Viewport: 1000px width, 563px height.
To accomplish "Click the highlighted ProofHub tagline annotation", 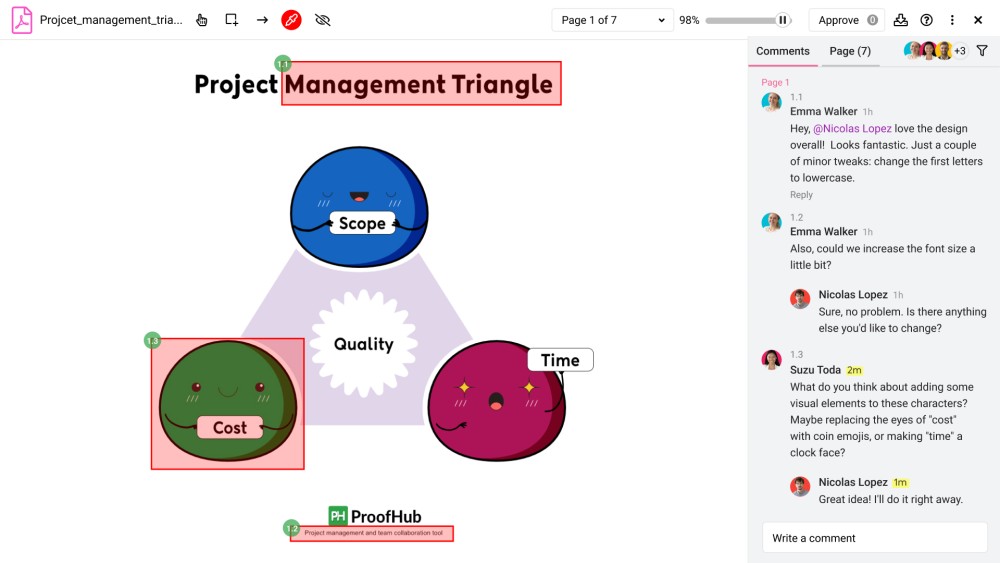I will pyautogui.click(x=372, y=533).
